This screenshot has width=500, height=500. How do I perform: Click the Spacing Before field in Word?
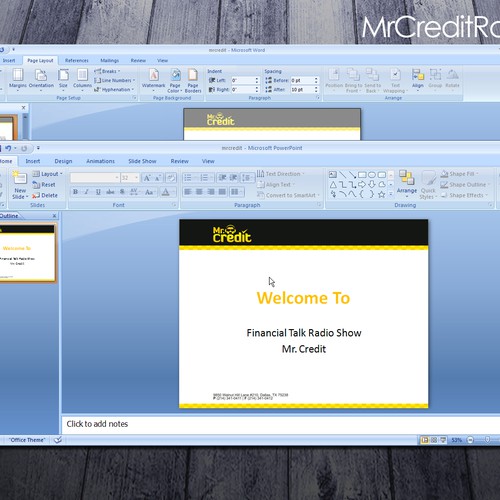pyautogui.click(x=305, y=81)
